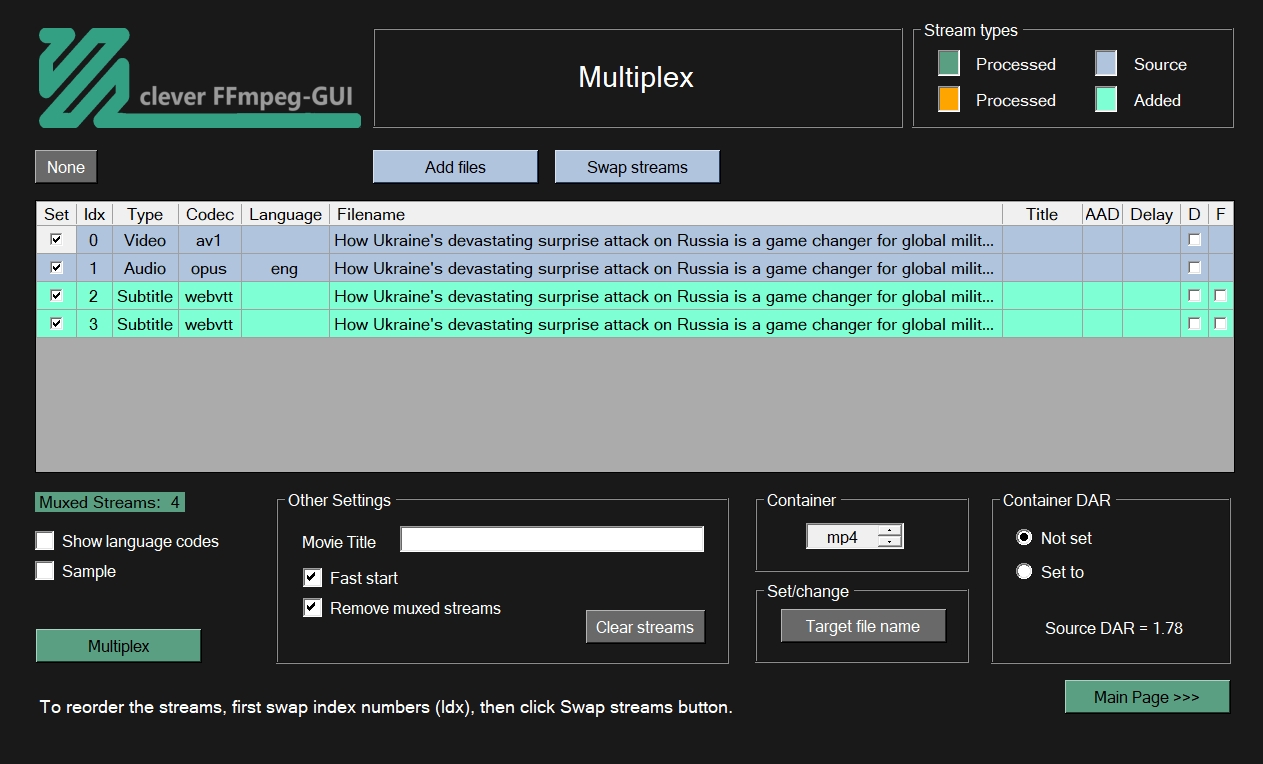Click the None button
This screenshot has width=1263, height=764.
click(66, 167)
